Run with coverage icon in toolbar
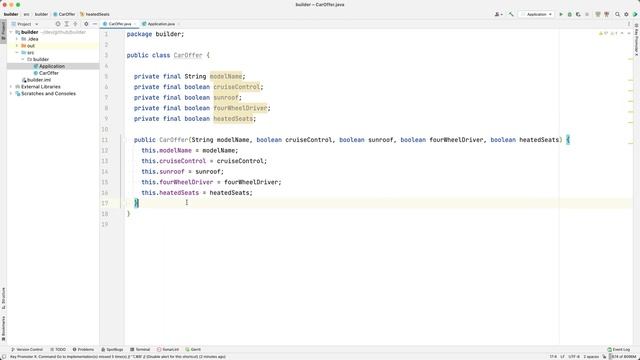Viewport: 640px width, 360px height. pos(578,14)
